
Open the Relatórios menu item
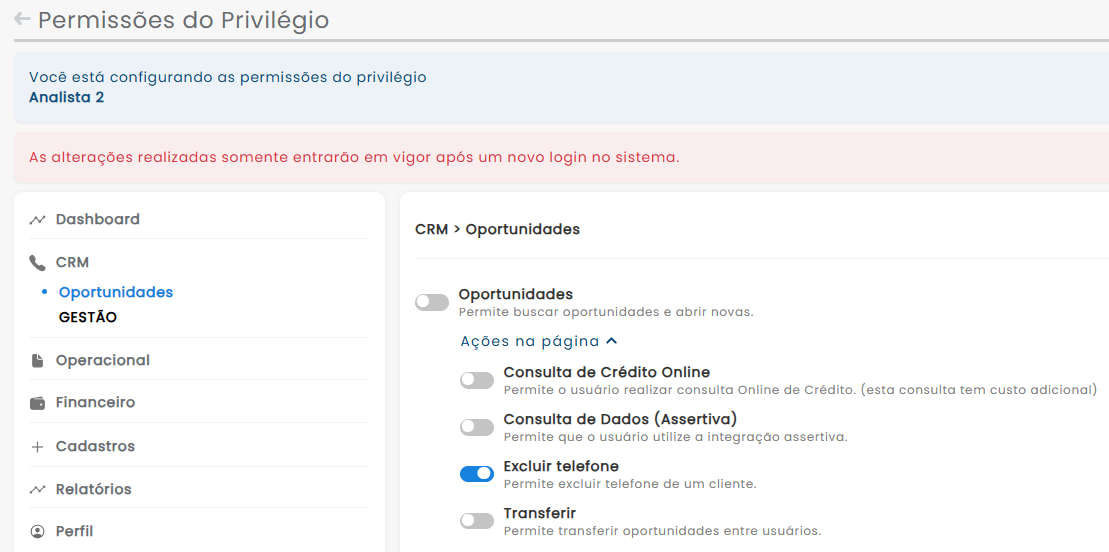[93, 489]
